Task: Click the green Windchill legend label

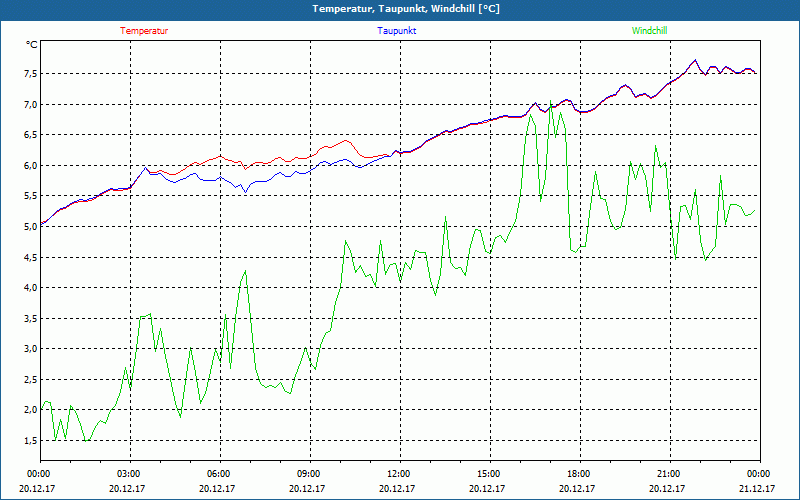Action: (649, 31)
